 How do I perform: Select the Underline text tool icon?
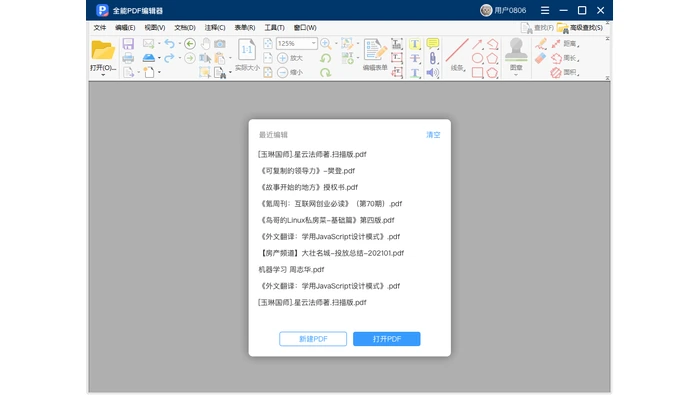pos(415,73)
